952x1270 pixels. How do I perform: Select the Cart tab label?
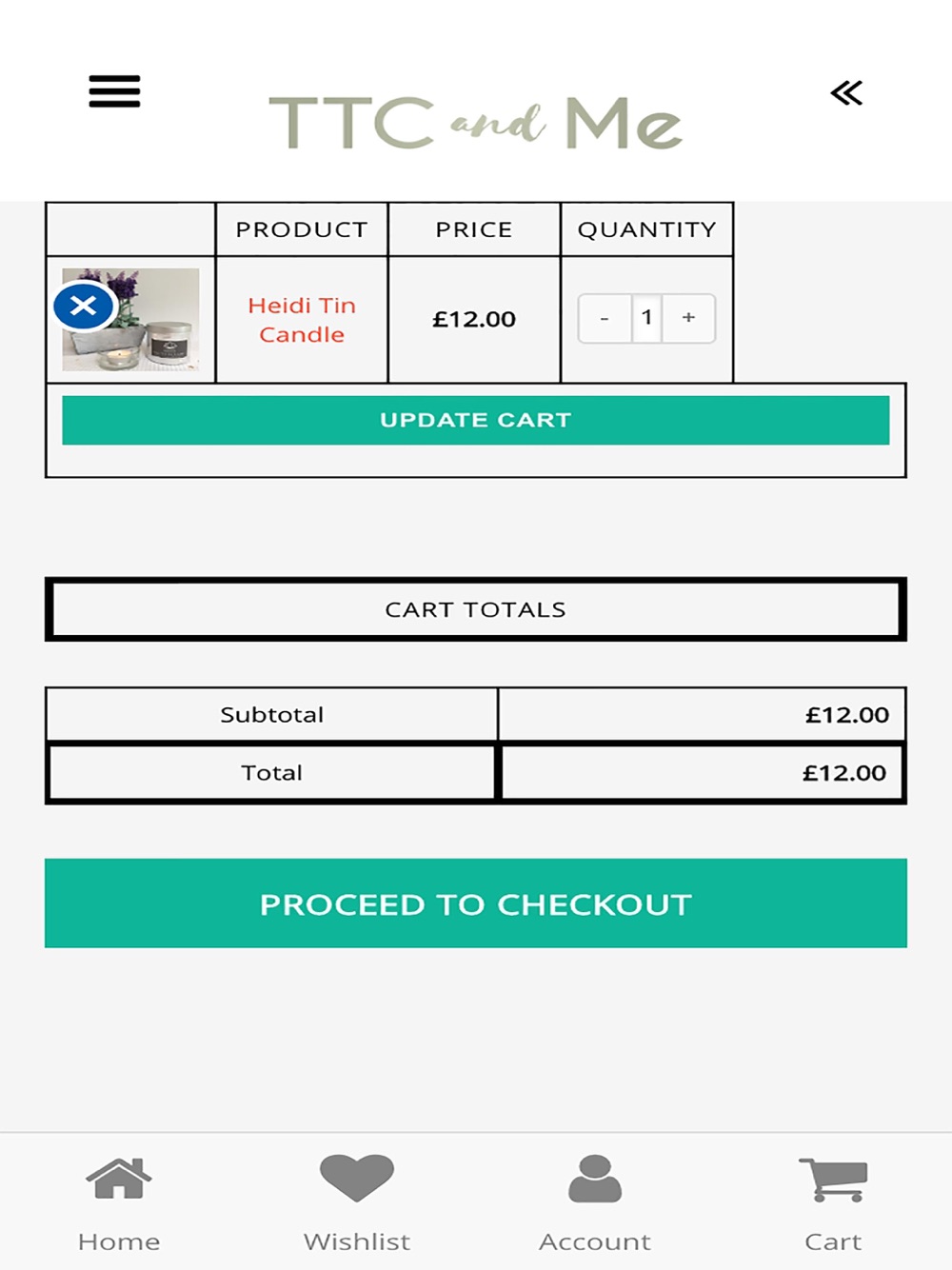(x=833, y=1241)
